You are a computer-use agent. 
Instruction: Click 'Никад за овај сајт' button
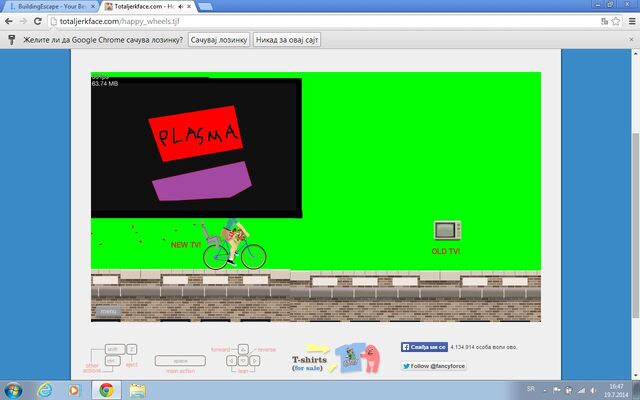(x=287, y=40)
